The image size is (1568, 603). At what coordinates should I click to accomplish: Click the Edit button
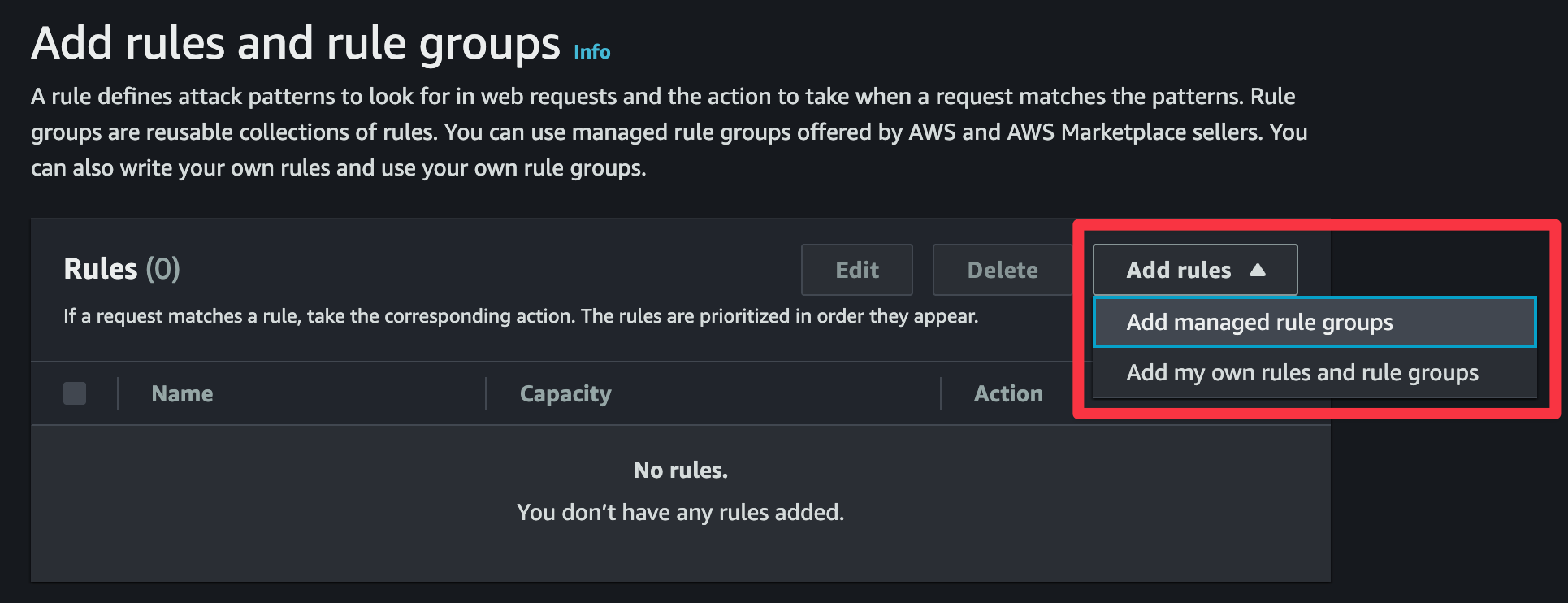click(x=857, y=270)
